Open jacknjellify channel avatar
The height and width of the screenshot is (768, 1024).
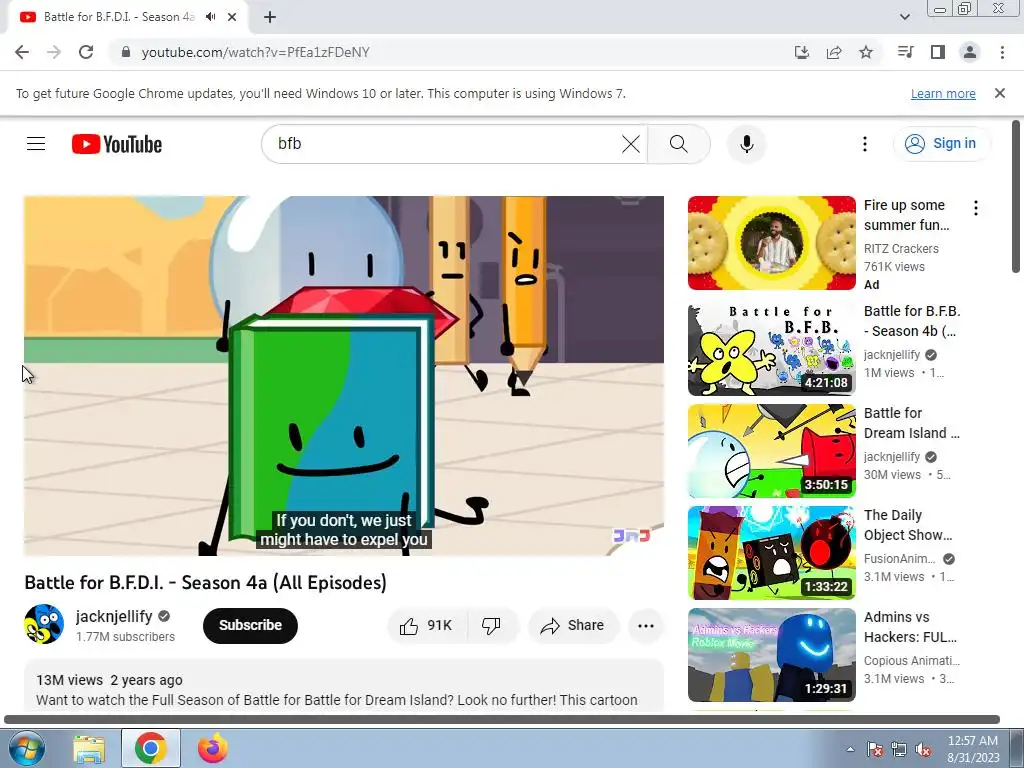point(44,624)
